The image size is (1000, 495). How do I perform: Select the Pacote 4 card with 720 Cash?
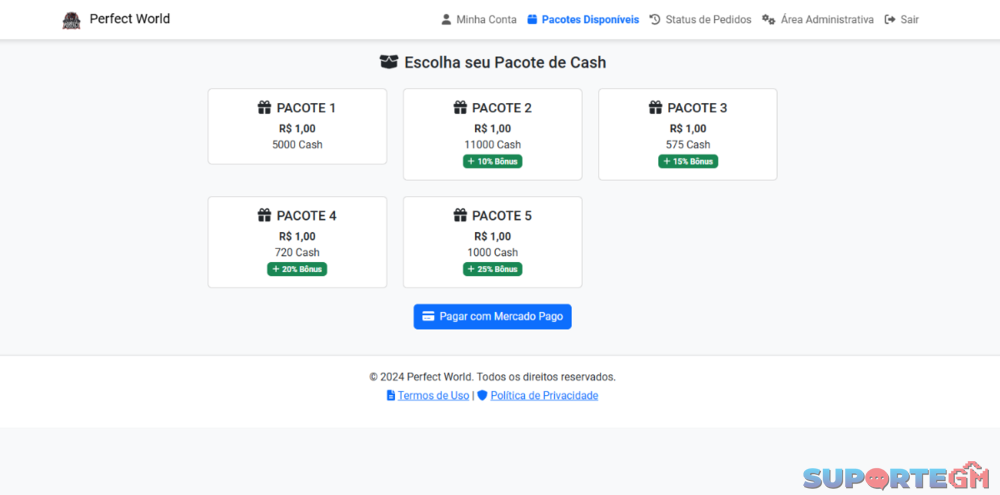pyautogui.click(x=297, y=242)
